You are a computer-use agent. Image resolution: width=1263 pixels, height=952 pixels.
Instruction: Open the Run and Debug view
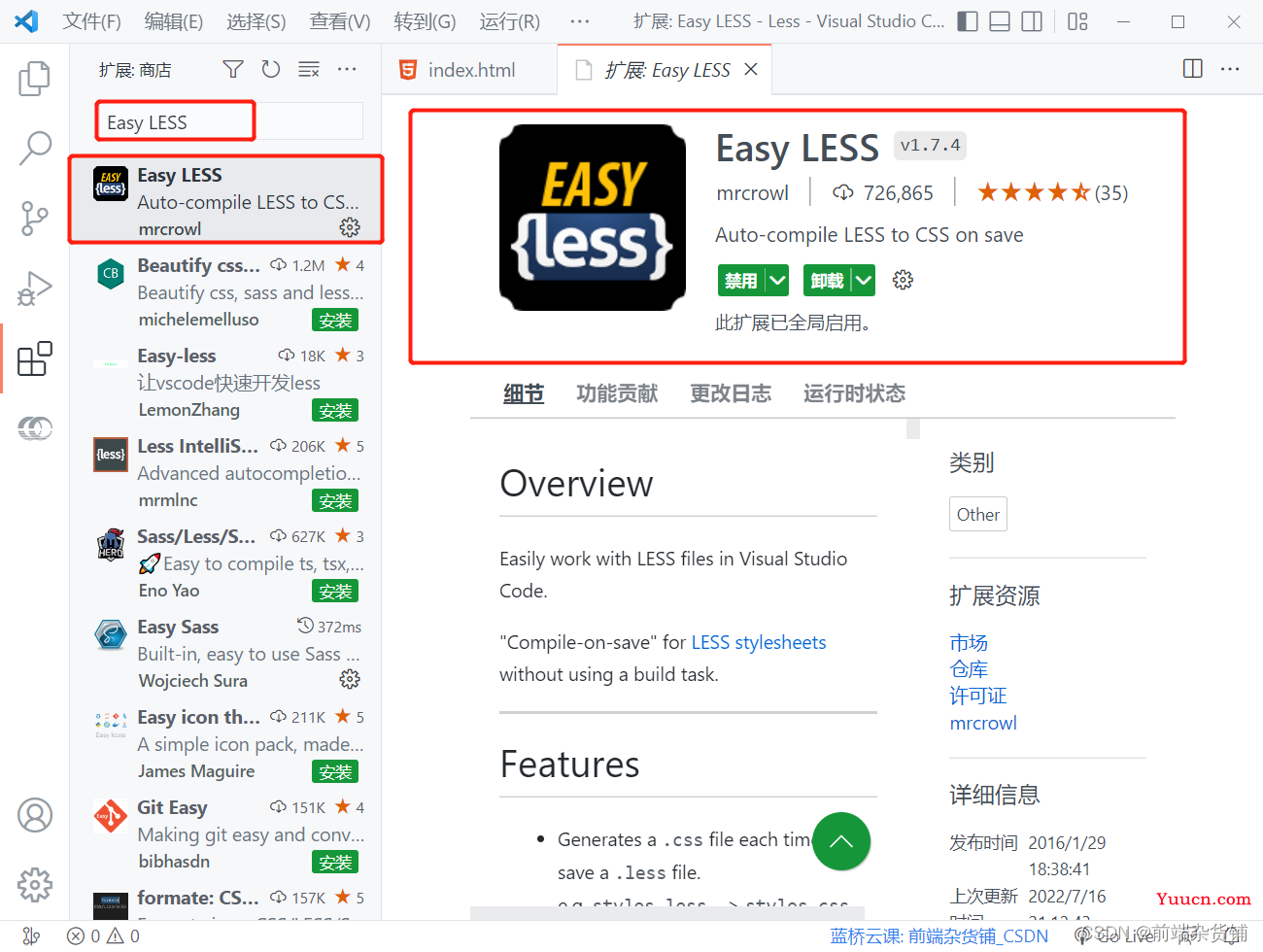[x=35, y=289]
